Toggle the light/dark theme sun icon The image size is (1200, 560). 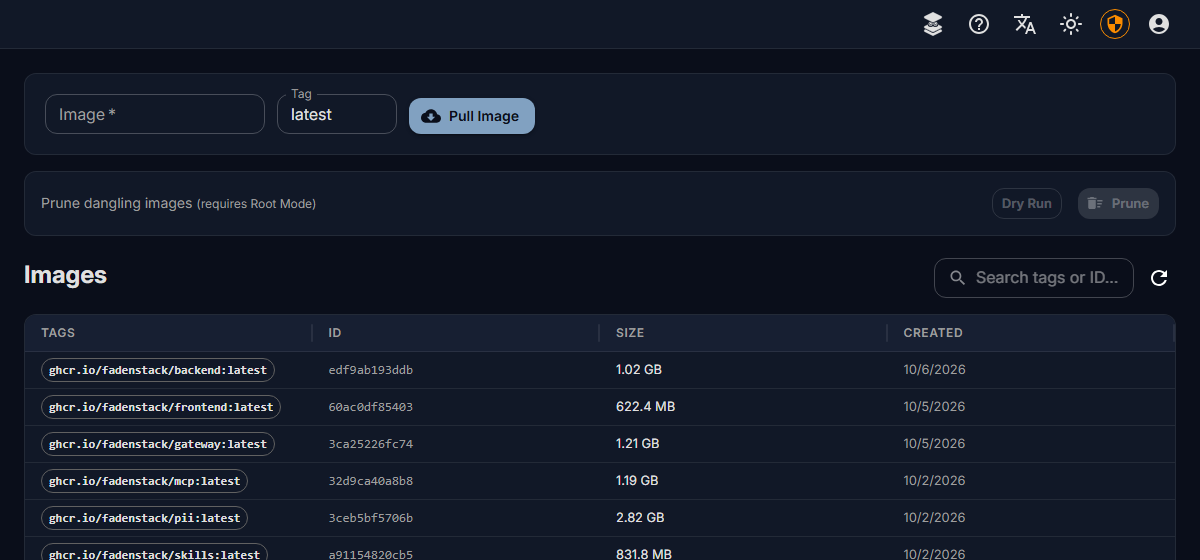(x=1071, y=24)
